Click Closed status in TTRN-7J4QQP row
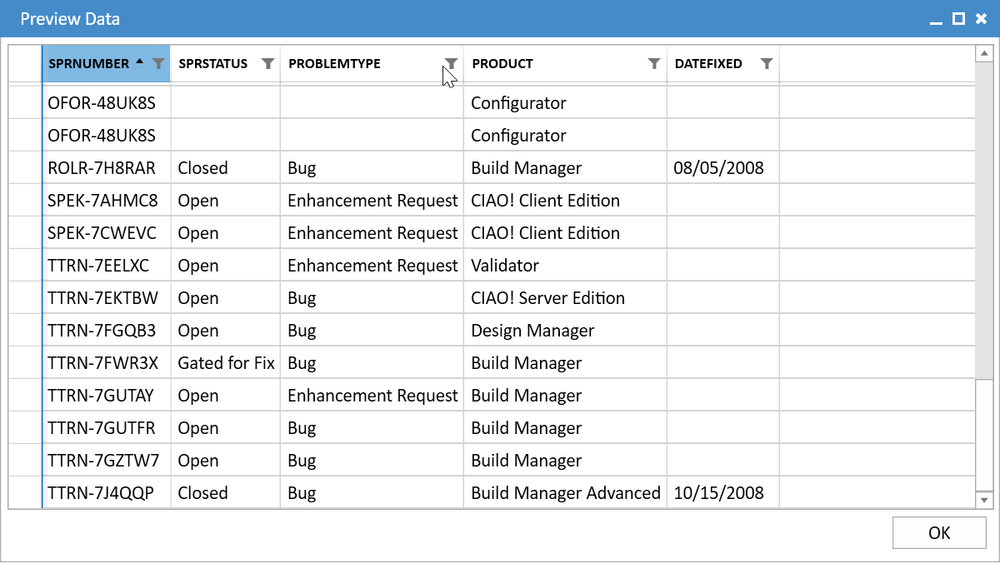The image size is (1000, 563). tap(226, 493)
